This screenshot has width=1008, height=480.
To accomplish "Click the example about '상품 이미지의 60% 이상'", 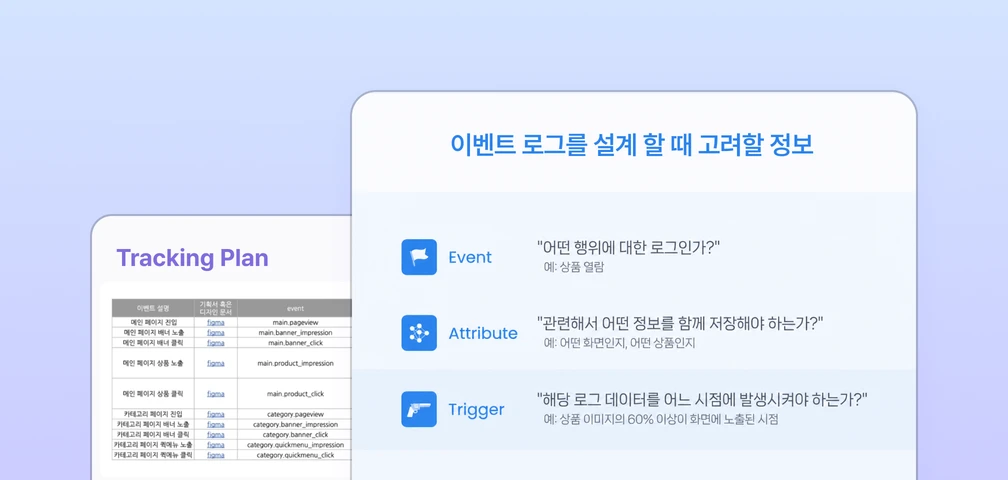I will 662,420.
